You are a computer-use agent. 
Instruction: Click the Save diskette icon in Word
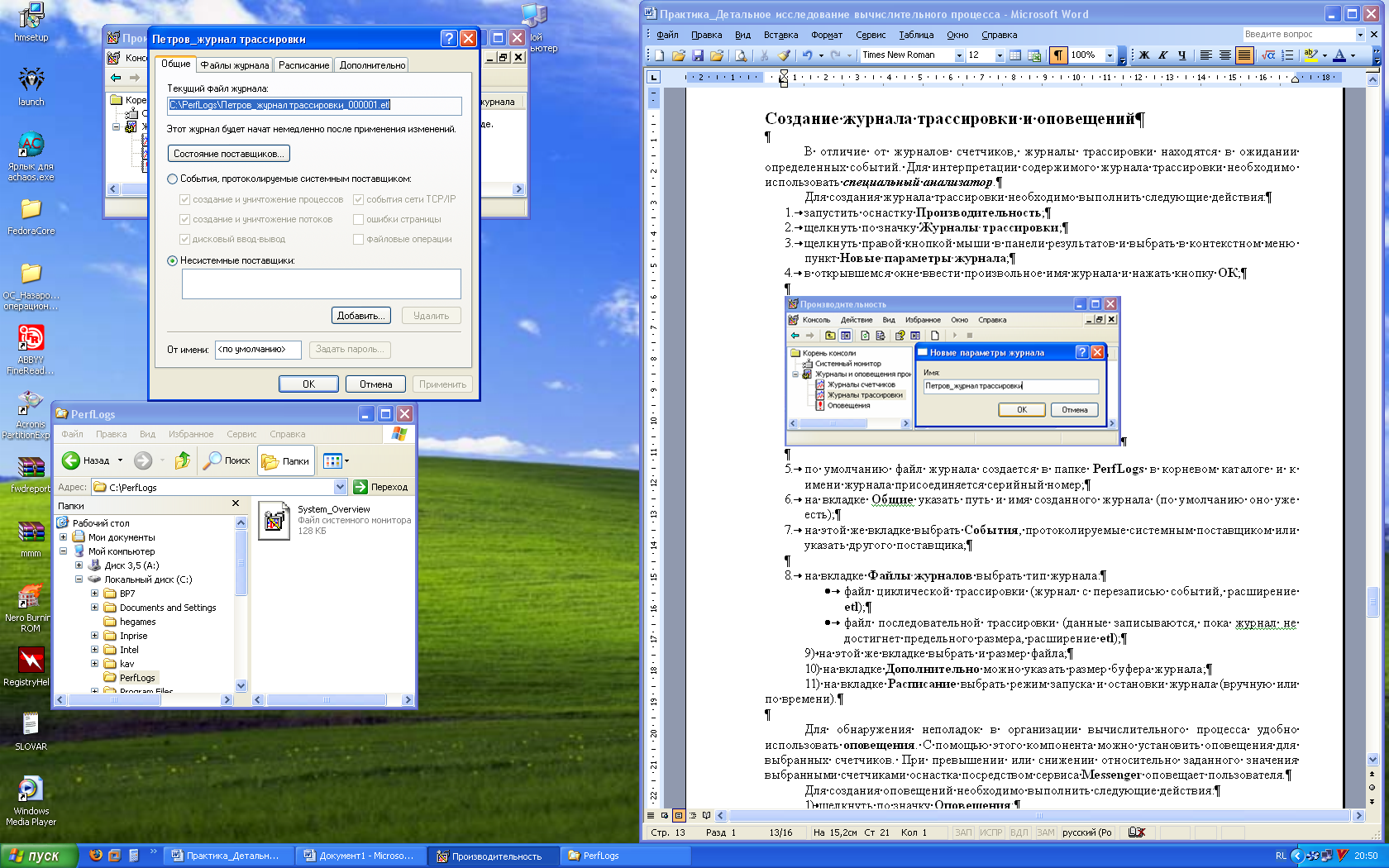698,55
